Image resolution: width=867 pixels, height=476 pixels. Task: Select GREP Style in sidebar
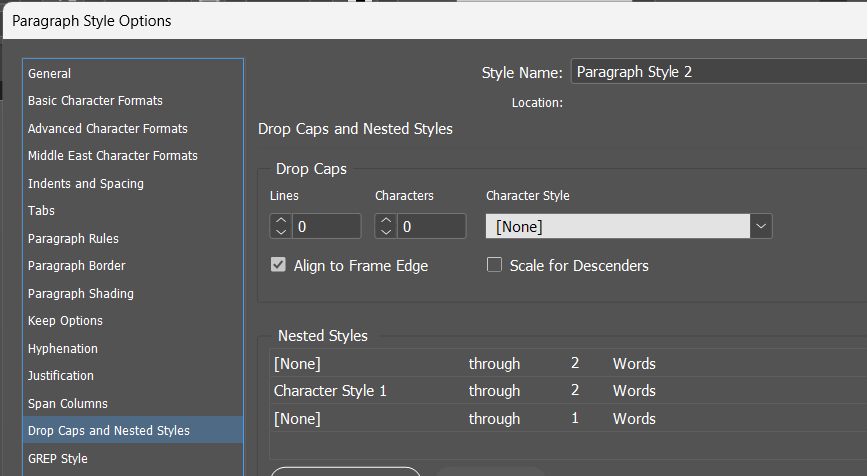(58, 459)
